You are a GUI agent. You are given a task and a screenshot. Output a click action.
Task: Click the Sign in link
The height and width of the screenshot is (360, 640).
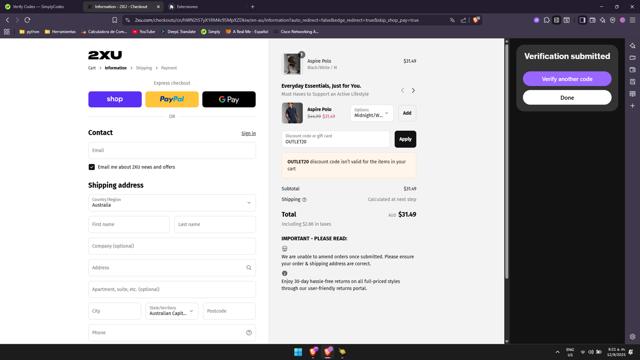pyautogui.click(x=249, y=133)
